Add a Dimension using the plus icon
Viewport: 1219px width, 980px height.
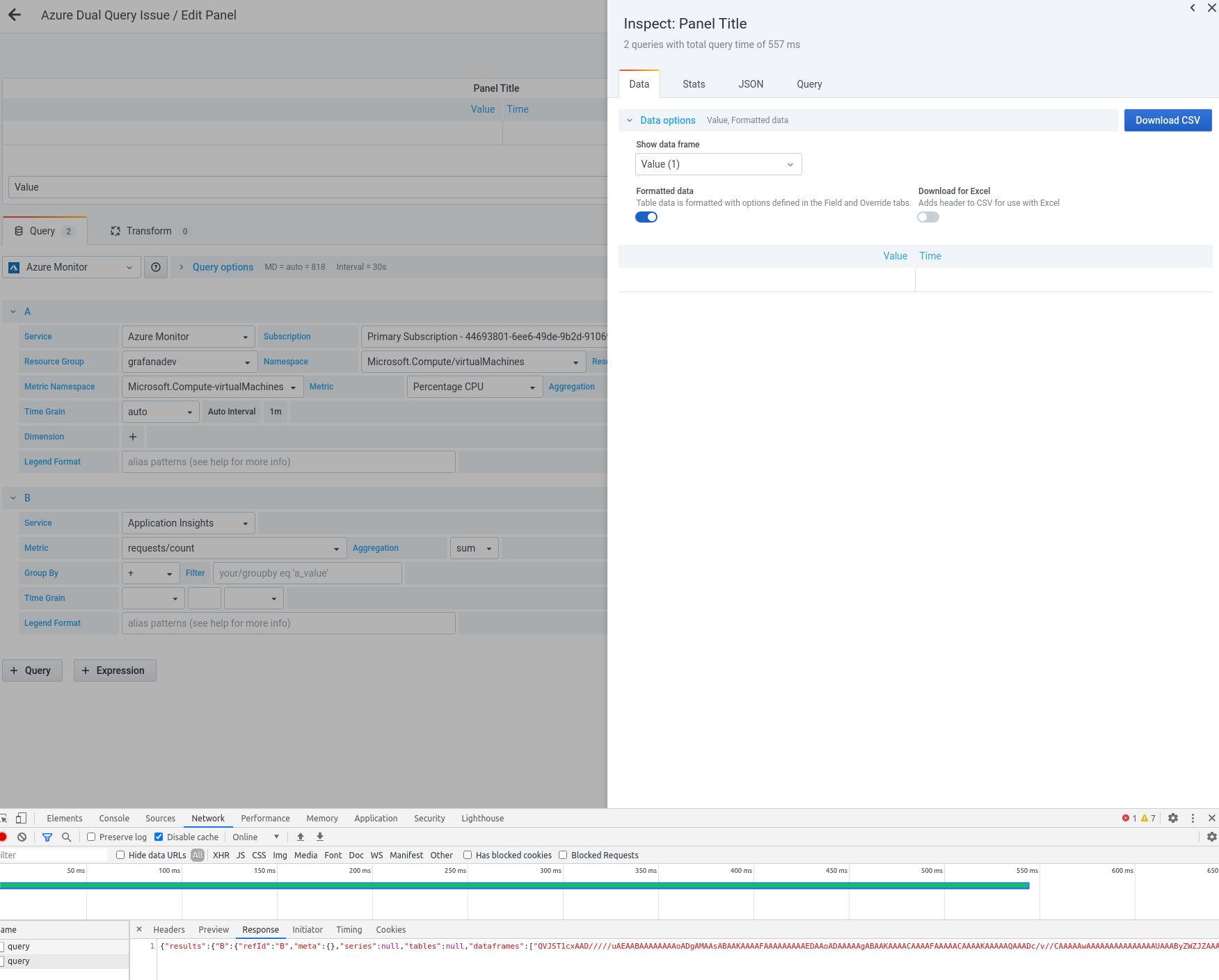click(x=132, y=437)
